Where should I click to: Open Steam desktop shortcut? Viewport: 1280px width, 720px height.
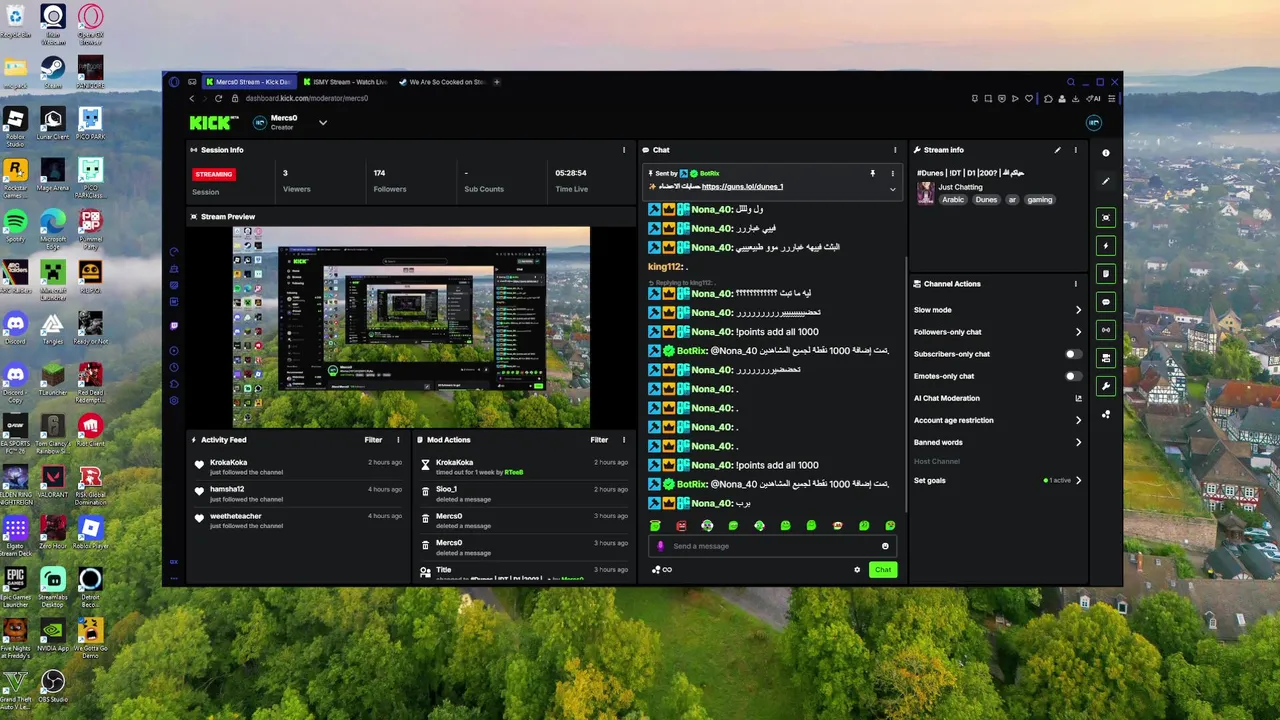tap(52, 70)
